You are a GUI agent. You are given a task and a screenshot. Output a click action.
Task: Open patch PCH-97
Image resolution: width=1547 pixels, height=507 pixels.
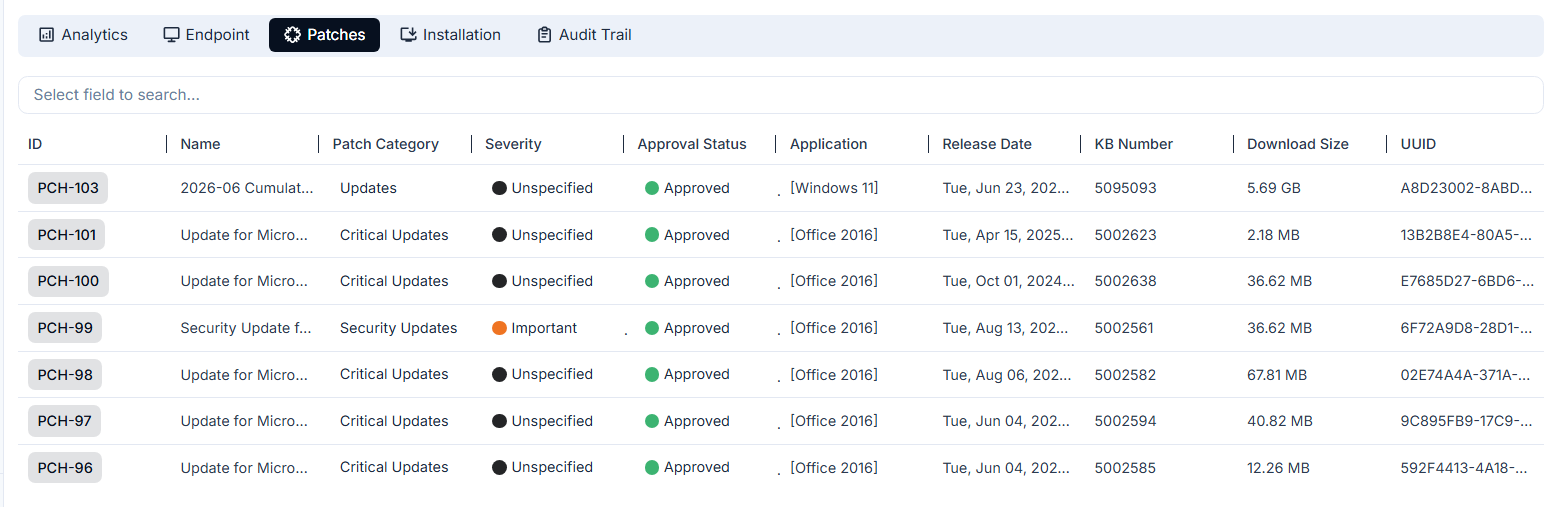pyautogui.click(x=65, y=421)
